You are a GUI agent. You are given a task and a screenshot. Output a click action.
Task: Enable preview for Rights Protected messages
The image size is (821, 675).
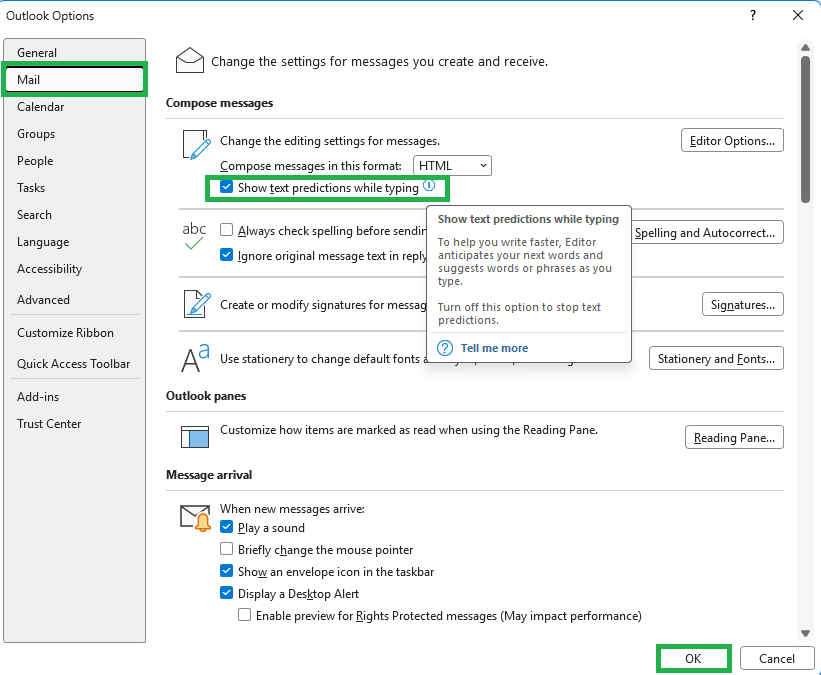coord(245,615)
